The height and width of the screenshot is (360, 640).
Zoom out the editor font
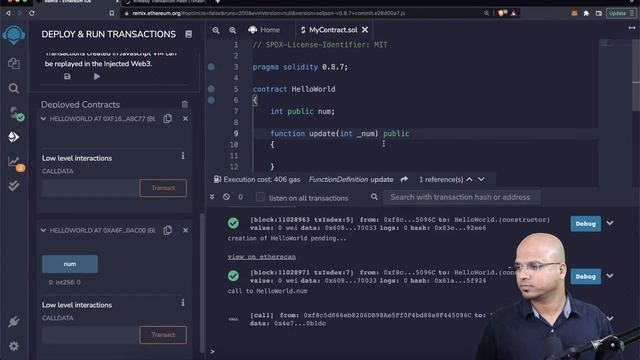pyautogui.click(x=216, y=30)
